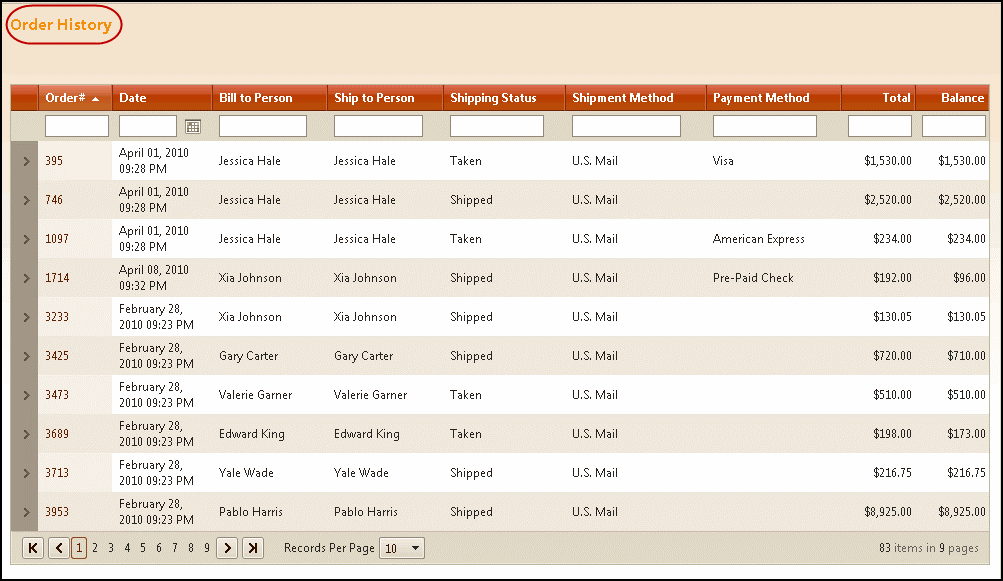Go to the previous page of results
This screenshot has height=581, width=1003.
pos(59,548)
